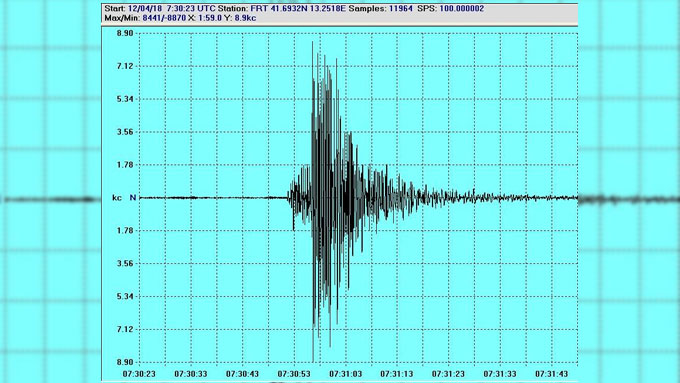Click the 07:30:33 time axis label

[190, 374]
